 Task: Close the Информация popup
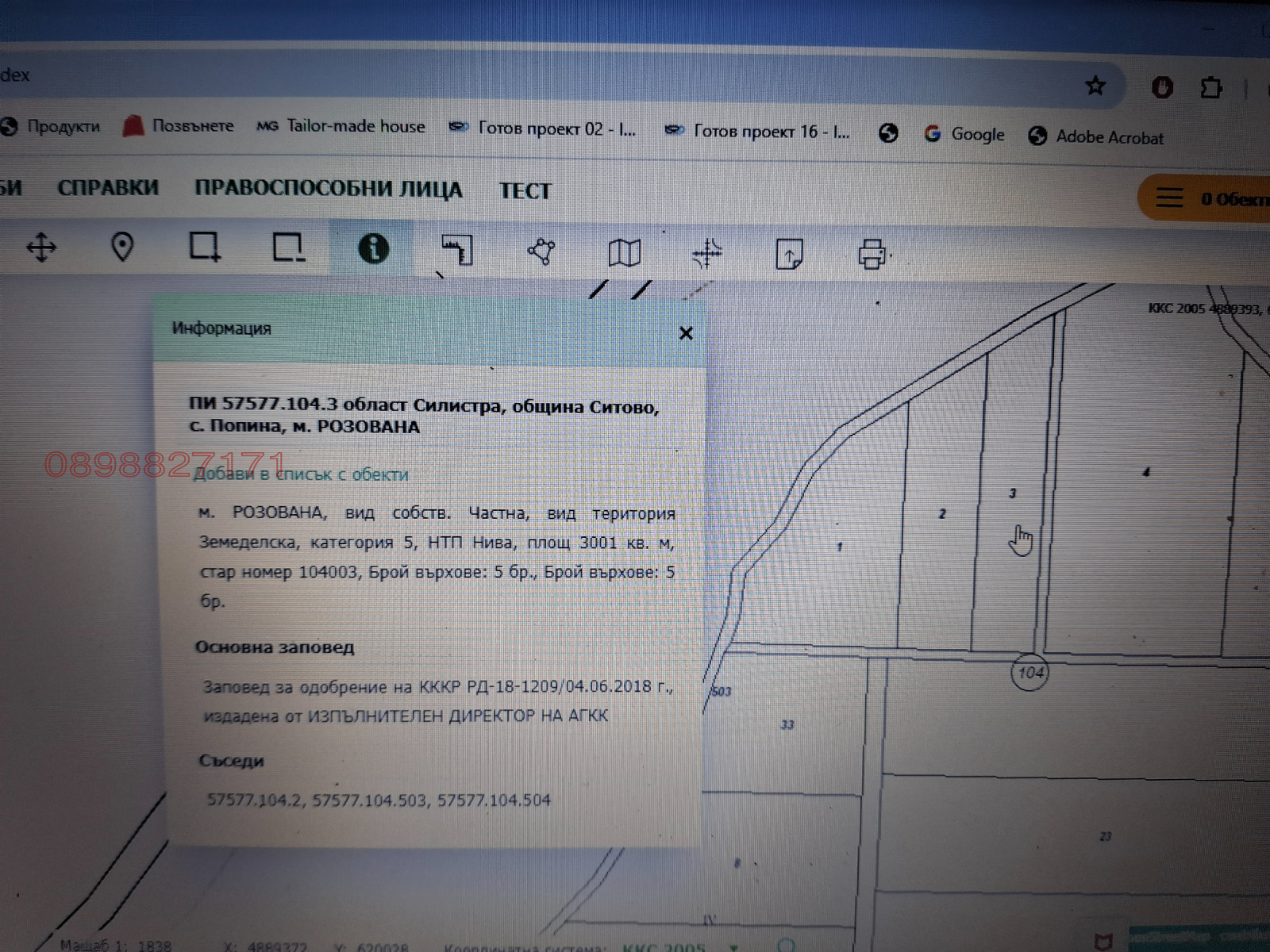tap(687, 333)
